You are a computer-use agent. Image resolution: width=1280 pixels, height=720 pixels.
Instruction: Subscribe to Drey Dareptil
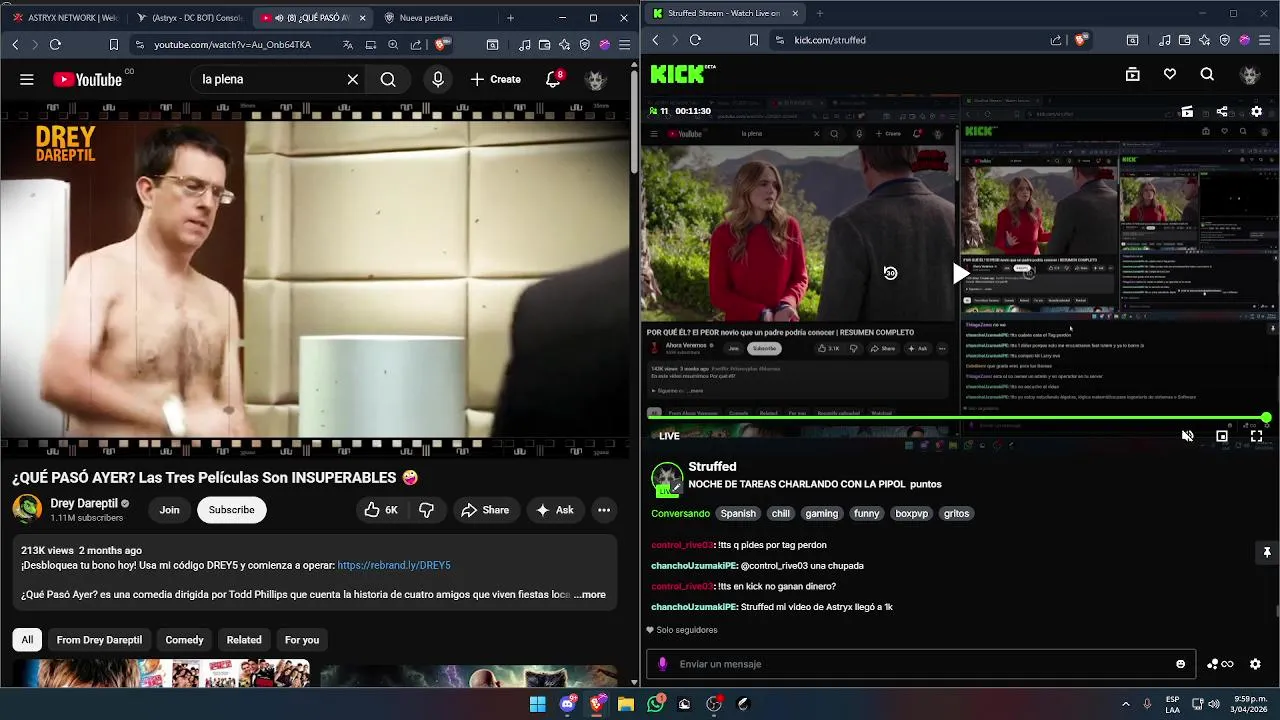tap(231, 510)
